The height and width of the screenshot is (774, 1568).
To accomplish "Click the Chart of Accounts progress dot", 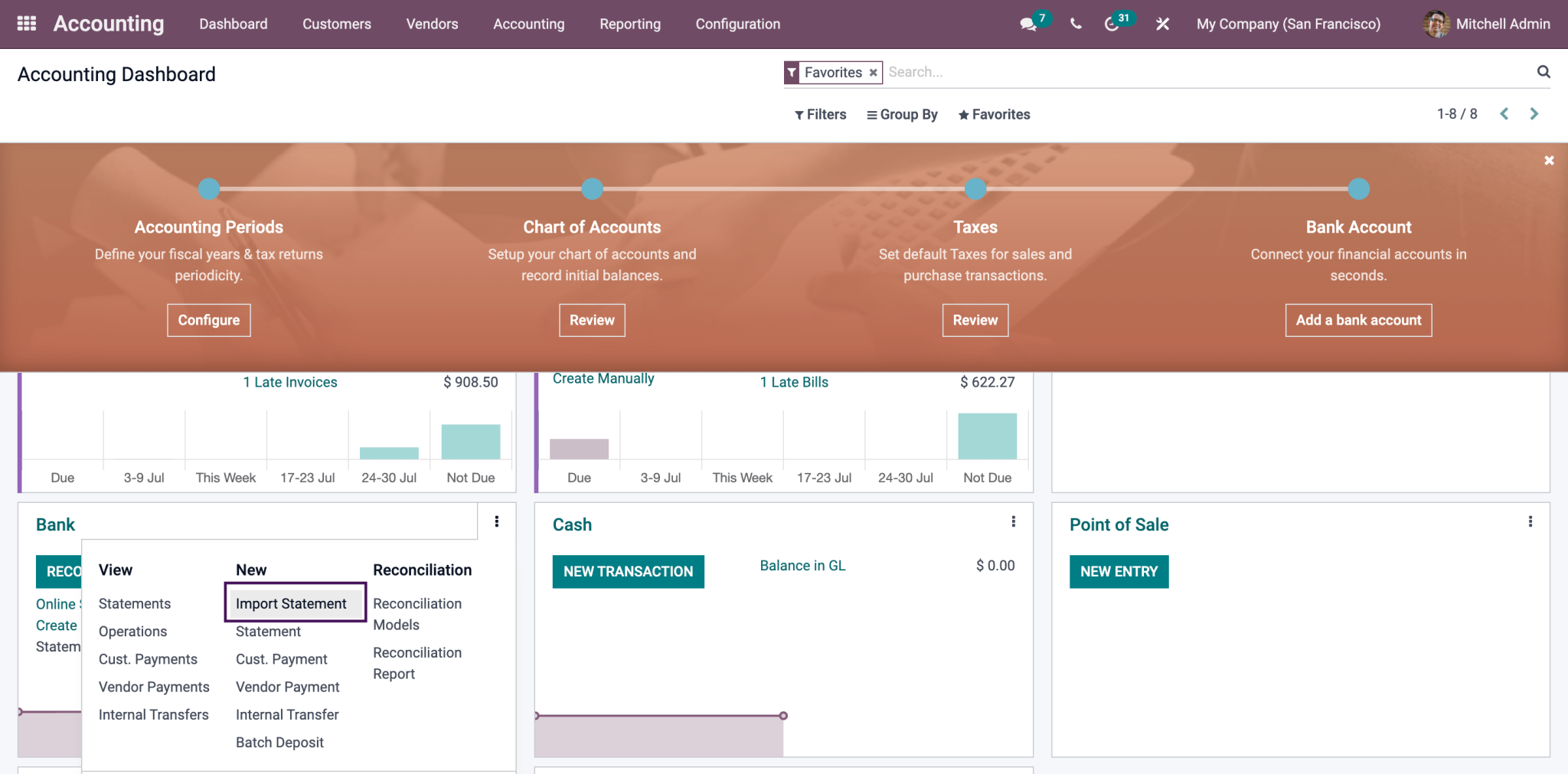I will coord(592,189).
